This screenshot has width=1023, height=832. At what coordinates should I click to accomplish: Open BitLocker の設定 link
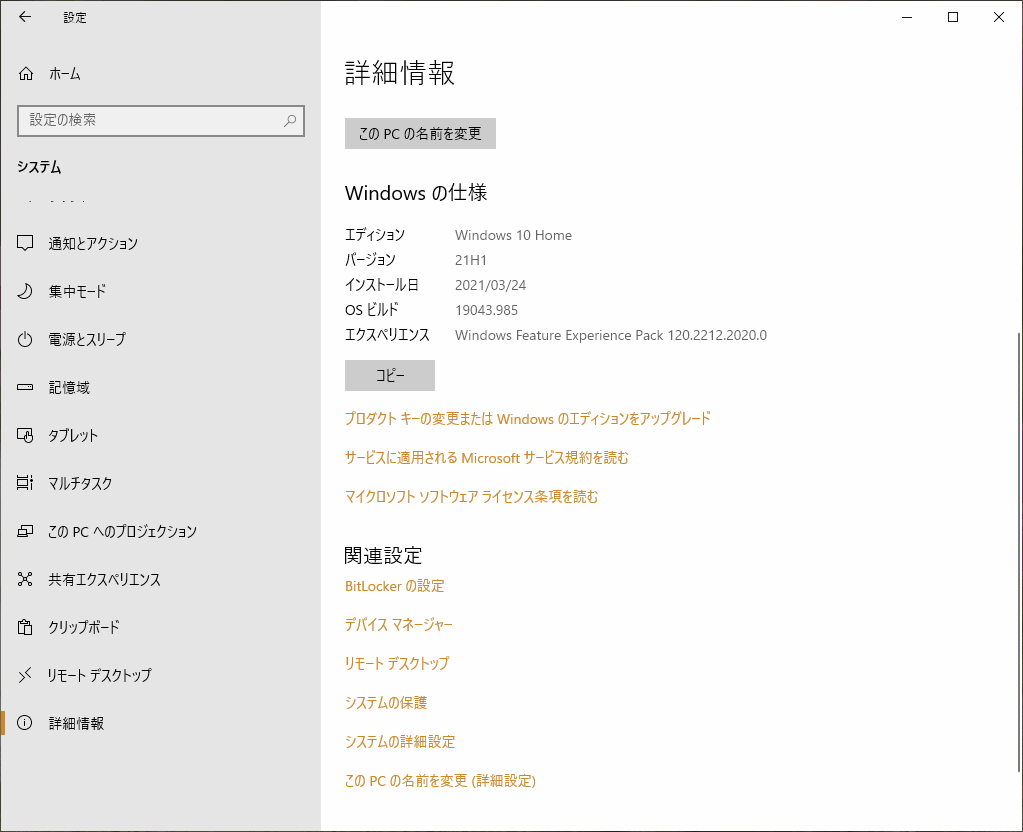[394, 586]
